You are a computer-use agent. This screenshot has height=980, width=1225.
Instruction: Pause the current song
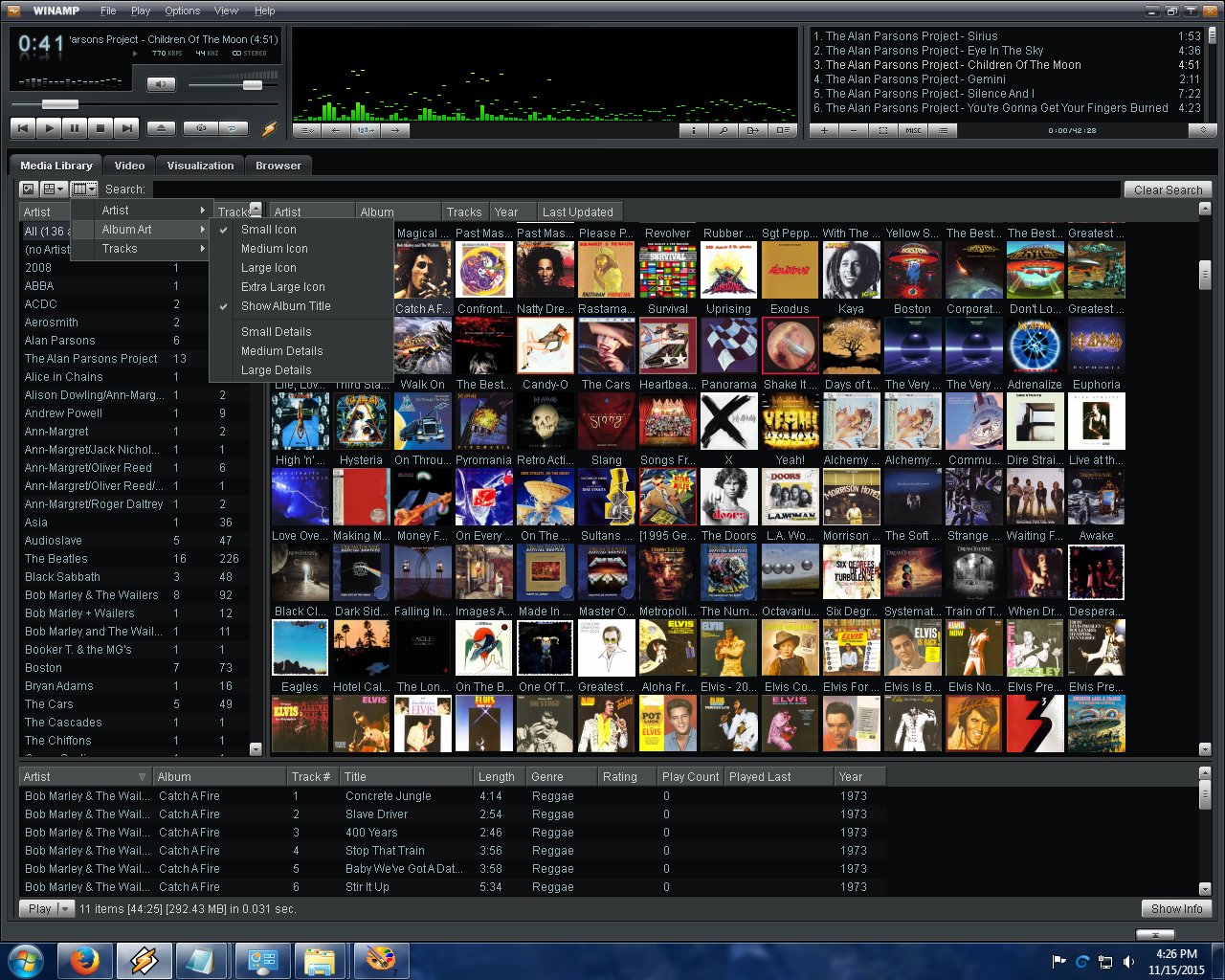(x=75, y=127)
